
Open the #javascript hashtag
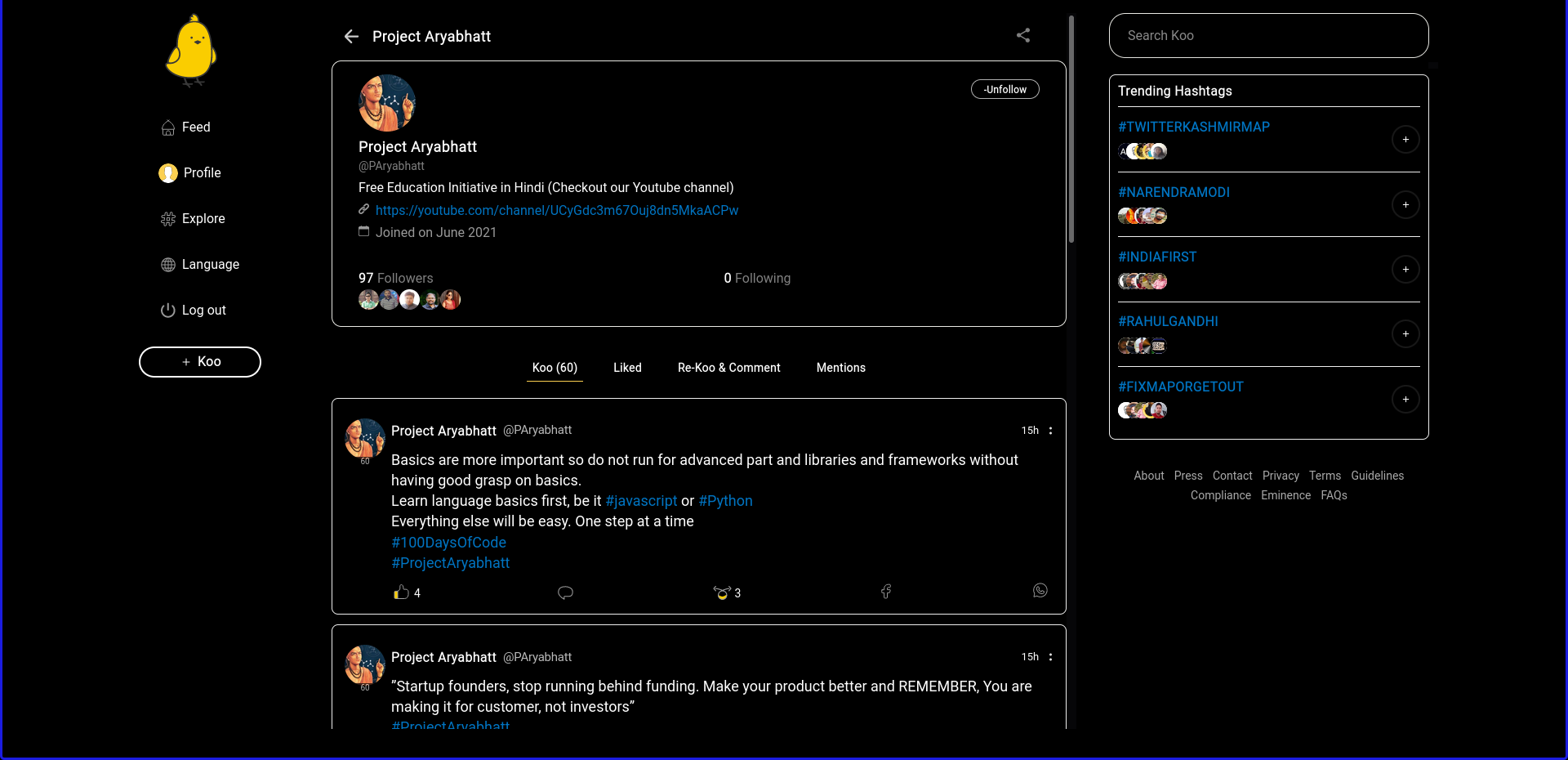(641, 501)
